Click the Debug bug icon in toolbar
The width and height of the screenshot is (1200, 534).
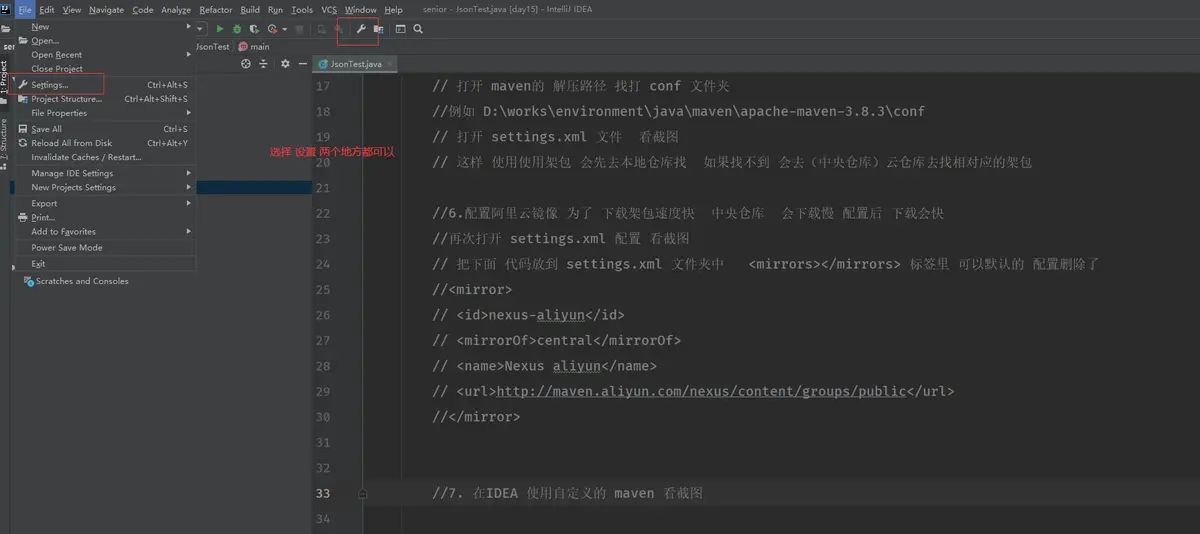click(x=237, y=29)
